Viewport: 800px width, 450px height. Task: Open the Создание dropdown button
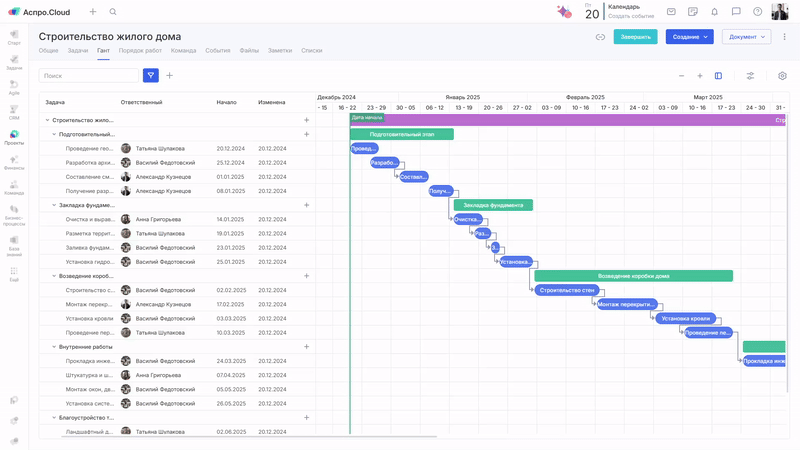tap(690, 37)
